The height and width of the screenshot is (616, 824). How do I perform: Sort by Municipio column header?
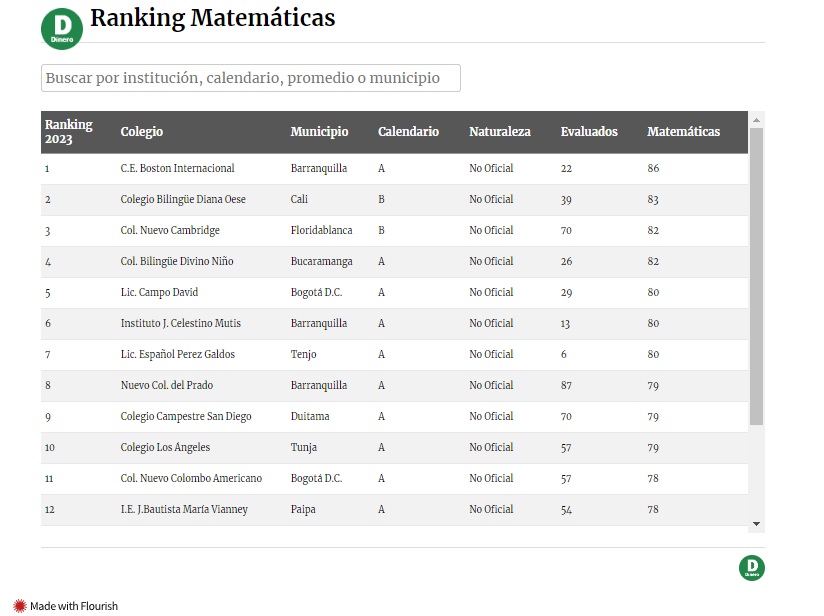pos(319,132)
